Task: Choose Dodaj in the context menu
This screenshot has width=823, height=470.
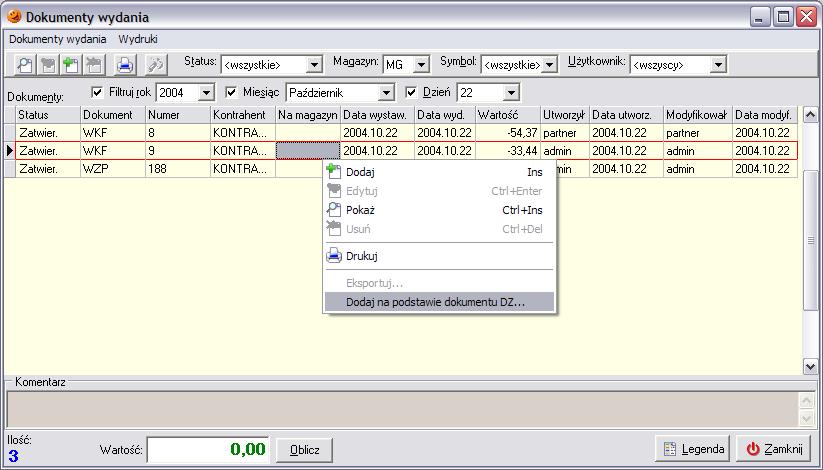Action: point(439,172)
